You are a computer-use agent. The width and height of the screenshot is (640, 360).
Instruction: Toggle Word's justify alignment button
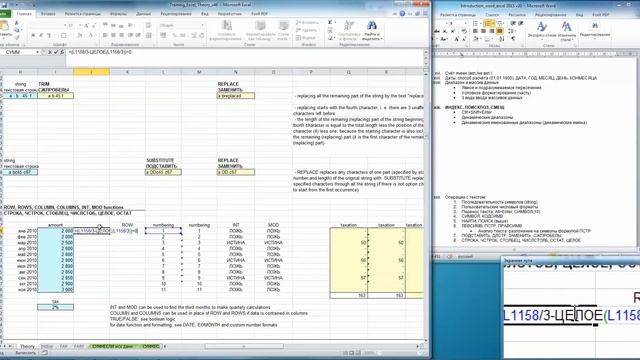click(500, 31)
